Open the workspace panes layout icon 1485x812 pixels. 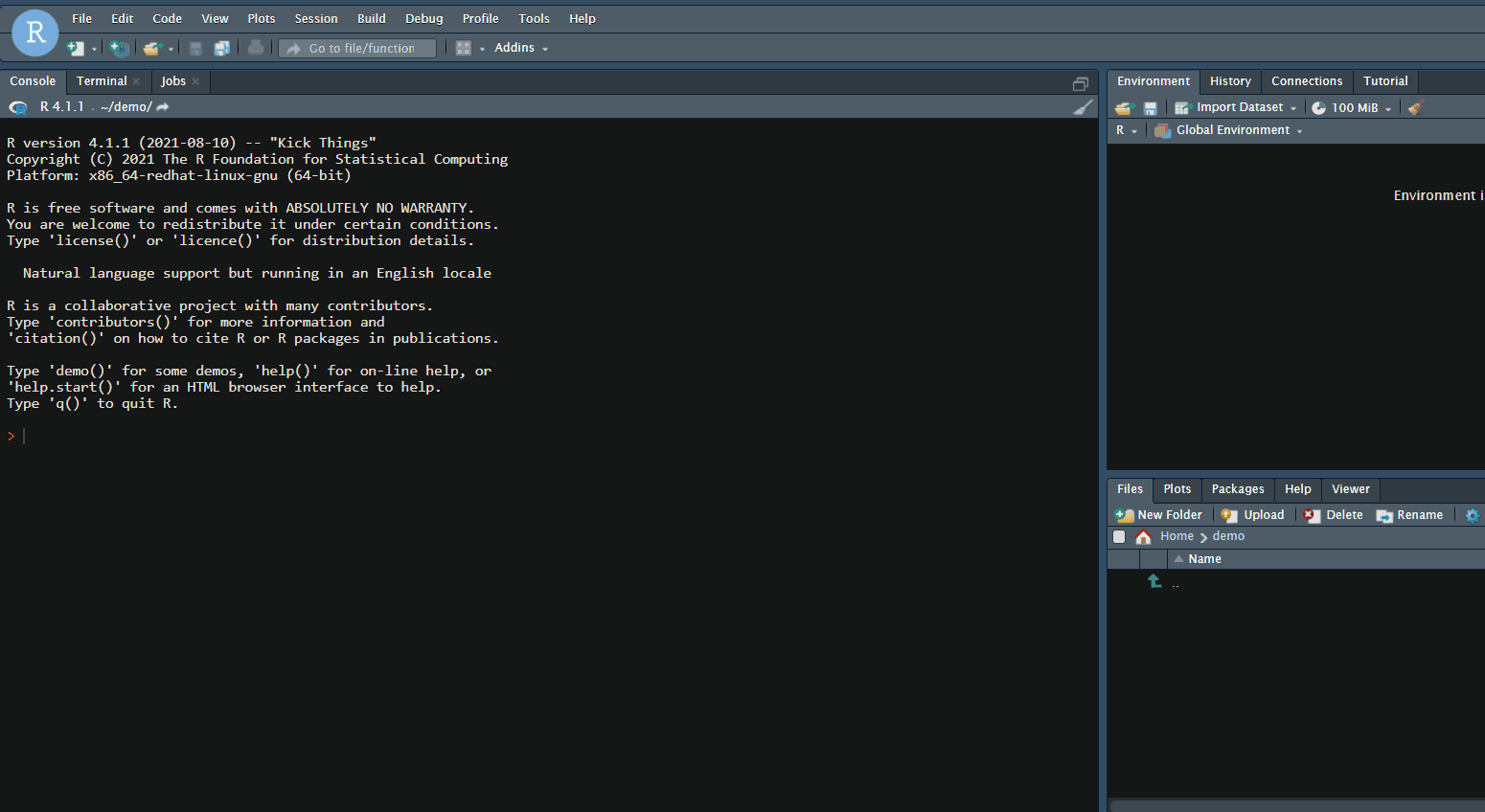tap(463, 47)
